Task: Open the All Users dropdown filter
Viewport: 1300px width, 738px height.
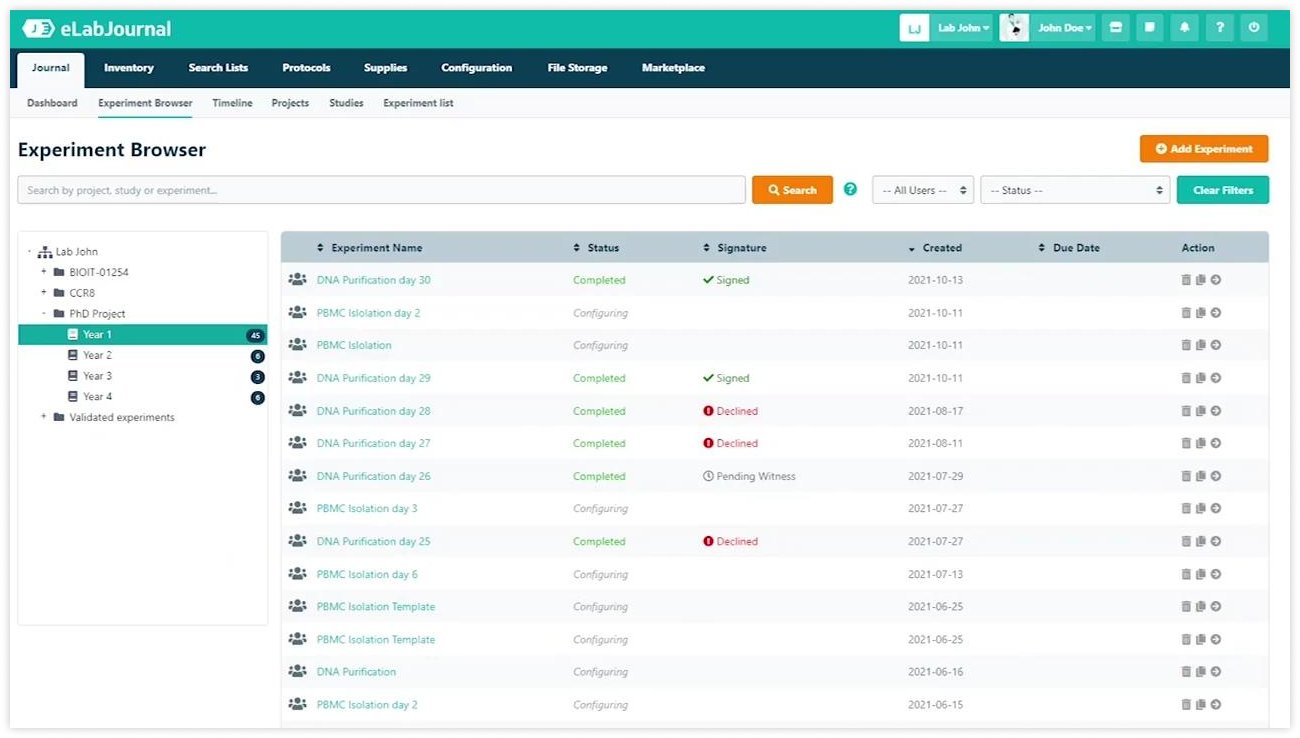Action: coord(922,189)
